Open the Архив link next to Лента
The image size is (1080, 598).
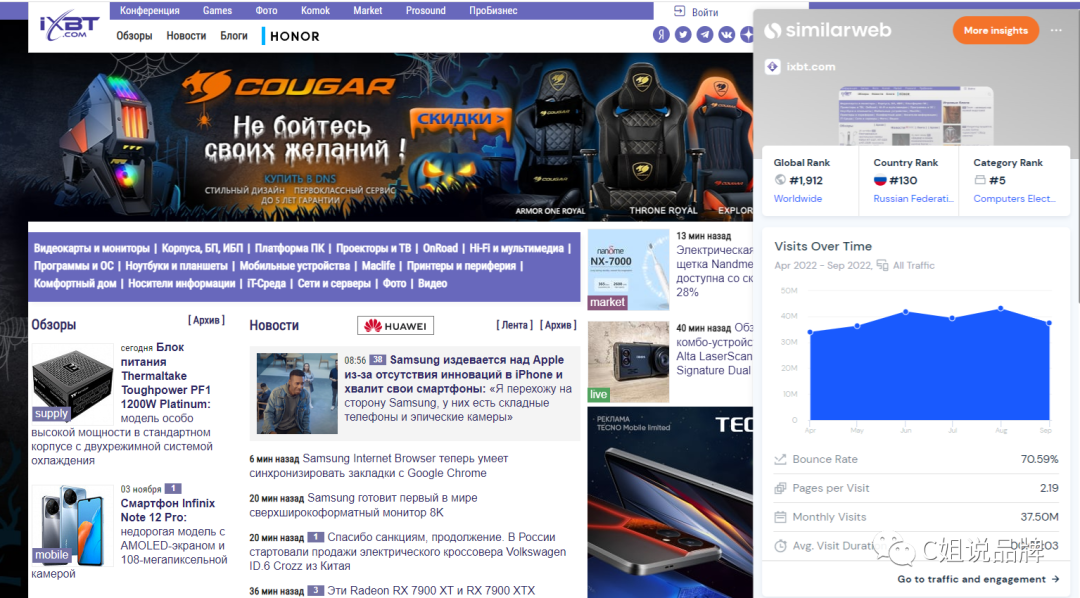coord(558,325)
